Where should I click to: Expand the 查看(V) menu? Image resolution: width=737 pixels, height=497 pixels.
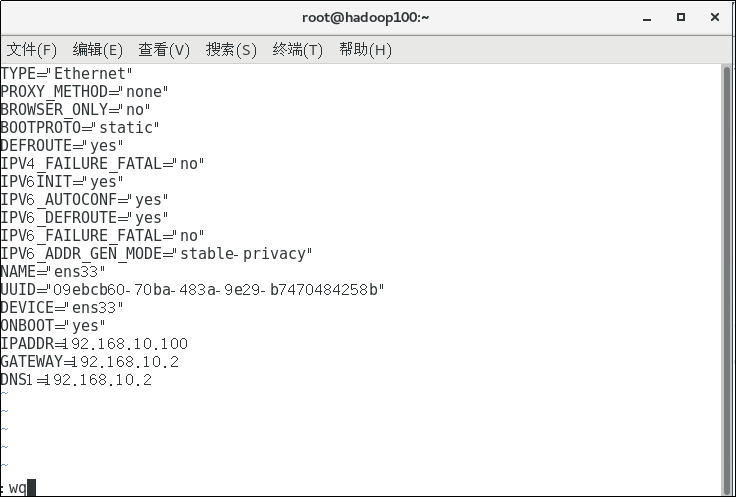click(164, 50)
